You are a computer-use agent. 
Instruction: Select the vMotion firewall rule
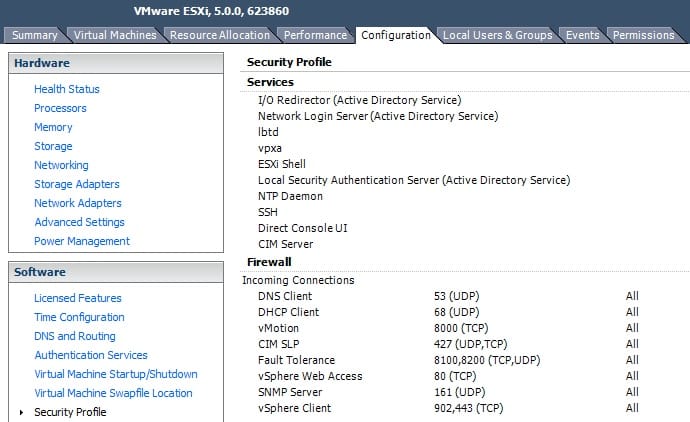[278, 328]
